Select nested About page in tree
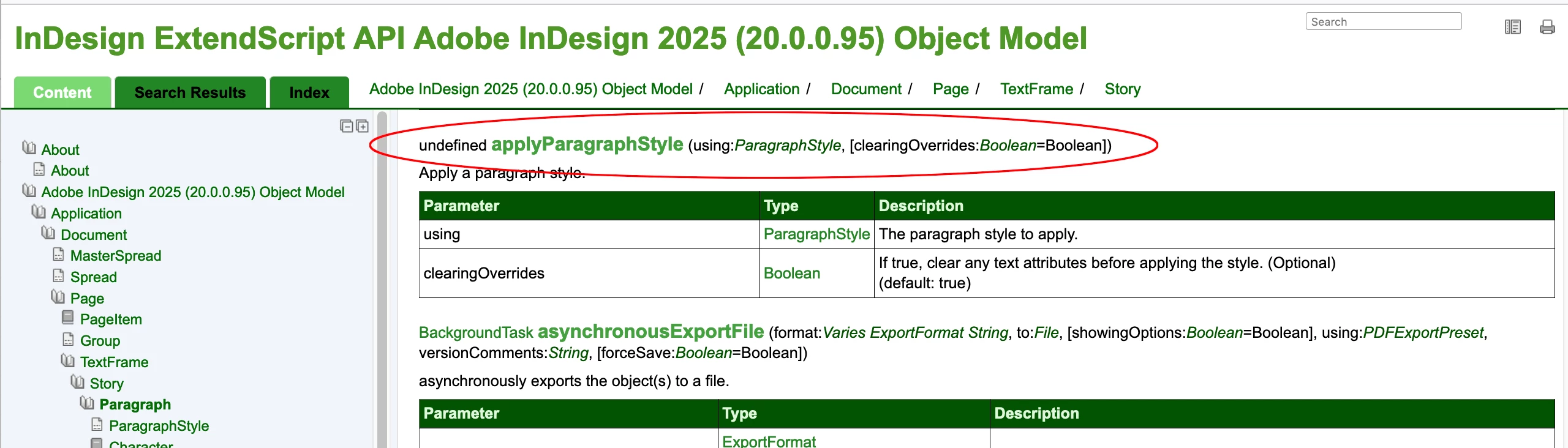 70,171
